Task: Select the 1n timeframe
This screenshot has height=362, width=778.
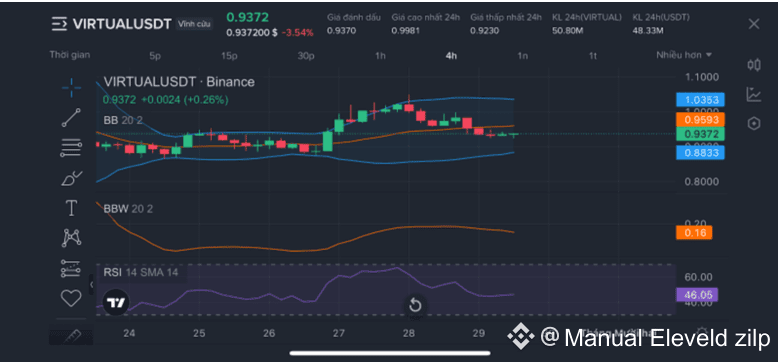Action: pyautogui.click(x=522, y=56)
